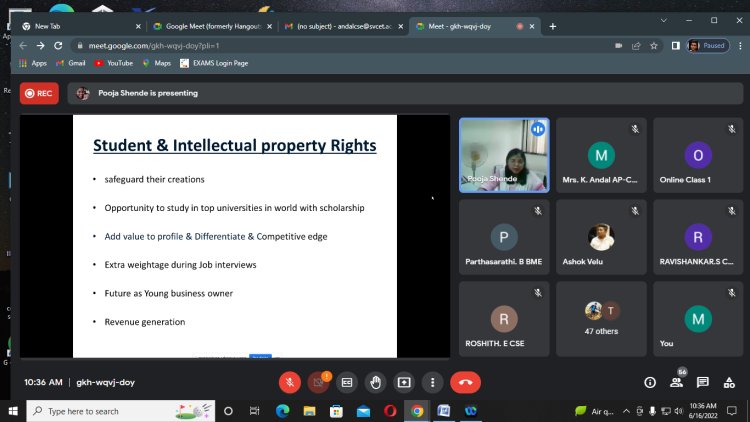This screenshot has height=422, width=750.
Task: Launch Microsoft Edge from taskbar
Action: (282, 411)
